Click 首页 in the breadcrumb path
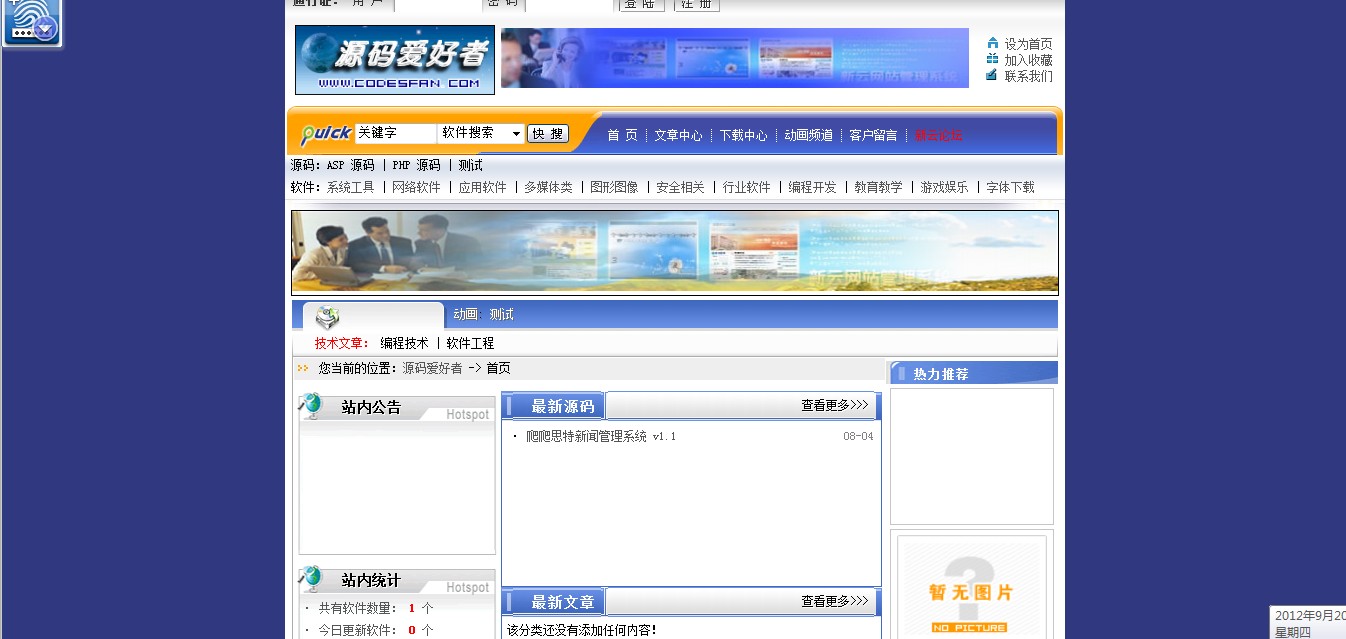Image resolution: width=1346 pixels, height=639 pixels. click(x=498, y=368)
